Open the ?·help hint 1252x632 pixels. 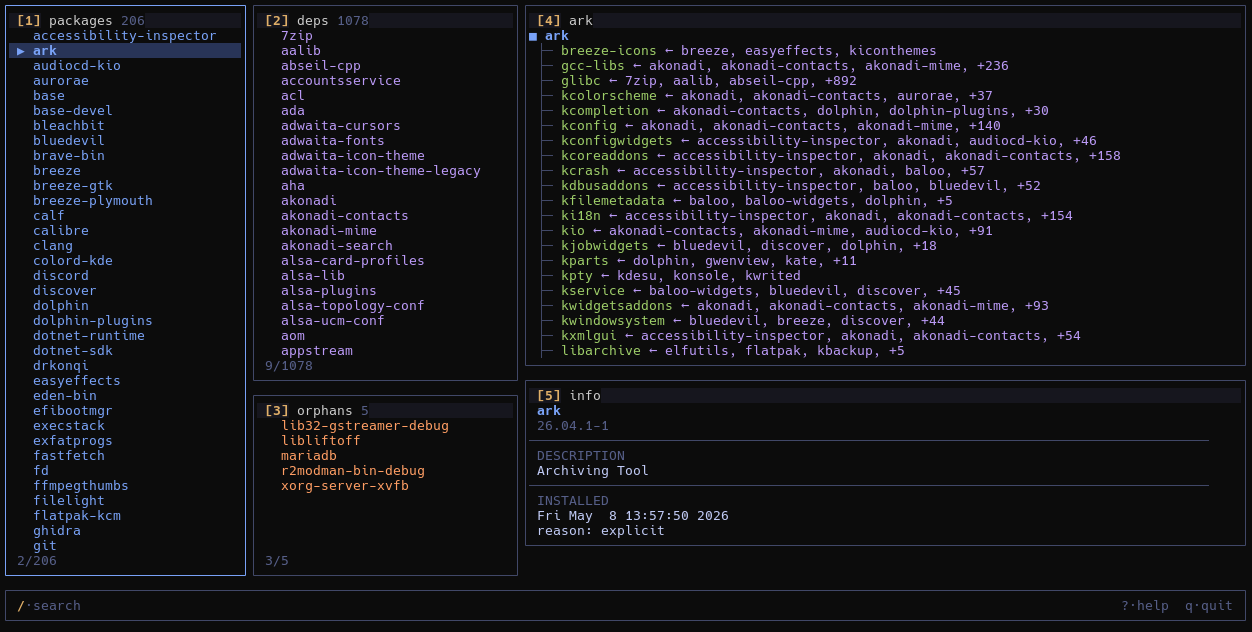point(1145,606)
